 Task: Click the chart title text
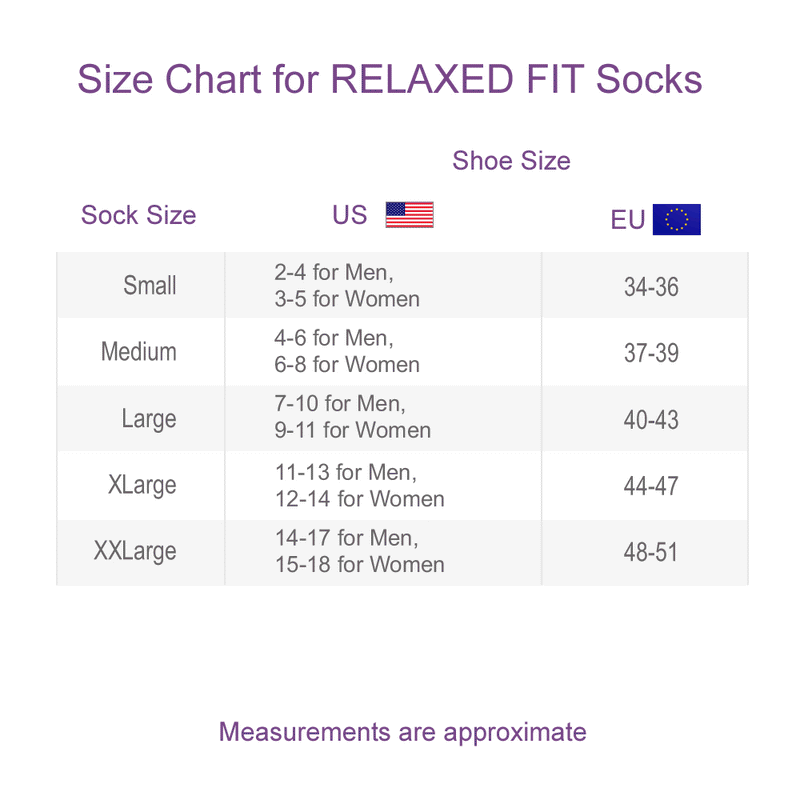[389, 80]
